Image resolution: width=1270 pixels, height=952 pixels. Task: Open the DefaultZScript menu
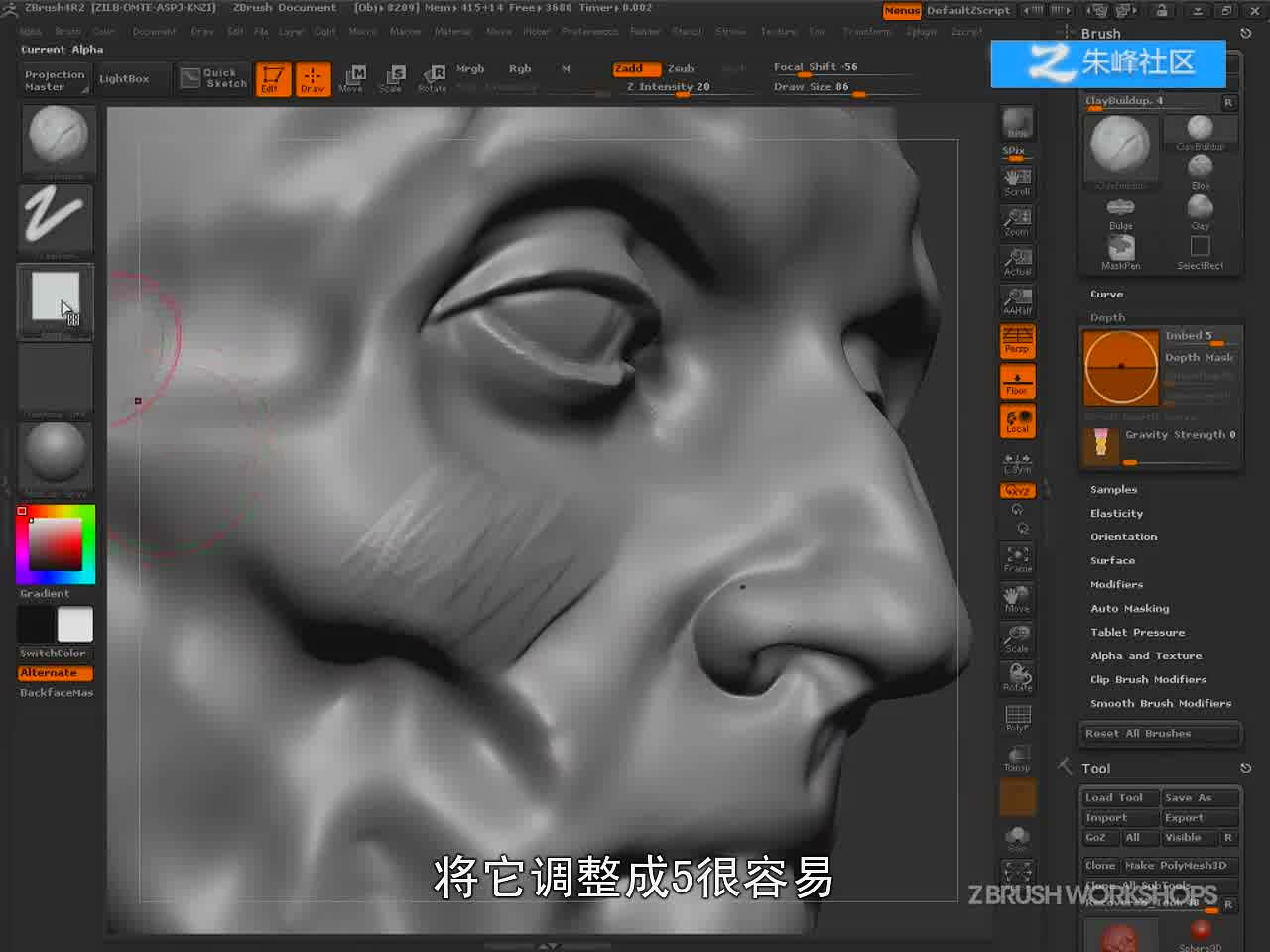click(x=968, y=10)
